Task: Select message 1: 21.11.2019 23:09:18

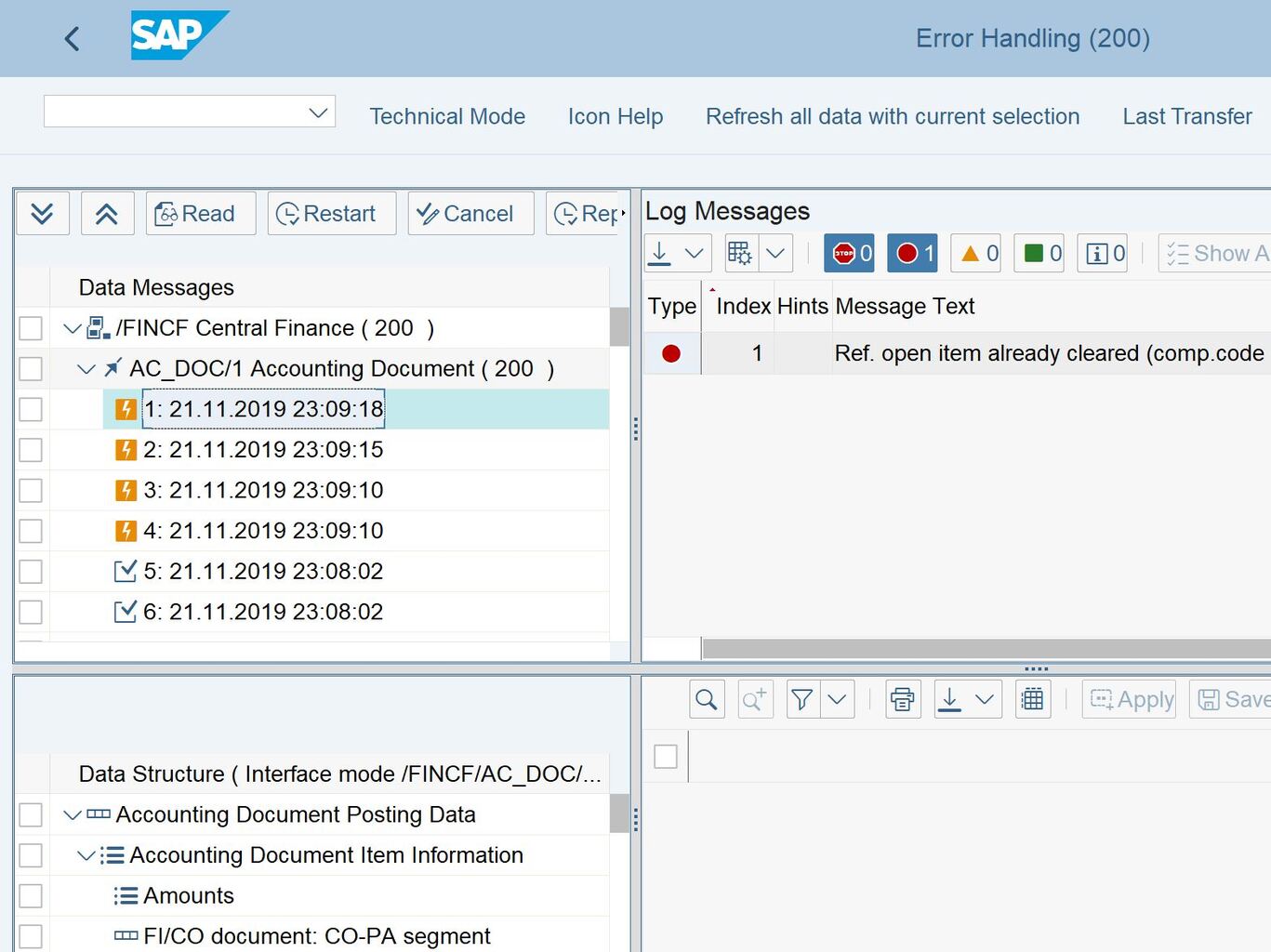Action: pos(263,409)
